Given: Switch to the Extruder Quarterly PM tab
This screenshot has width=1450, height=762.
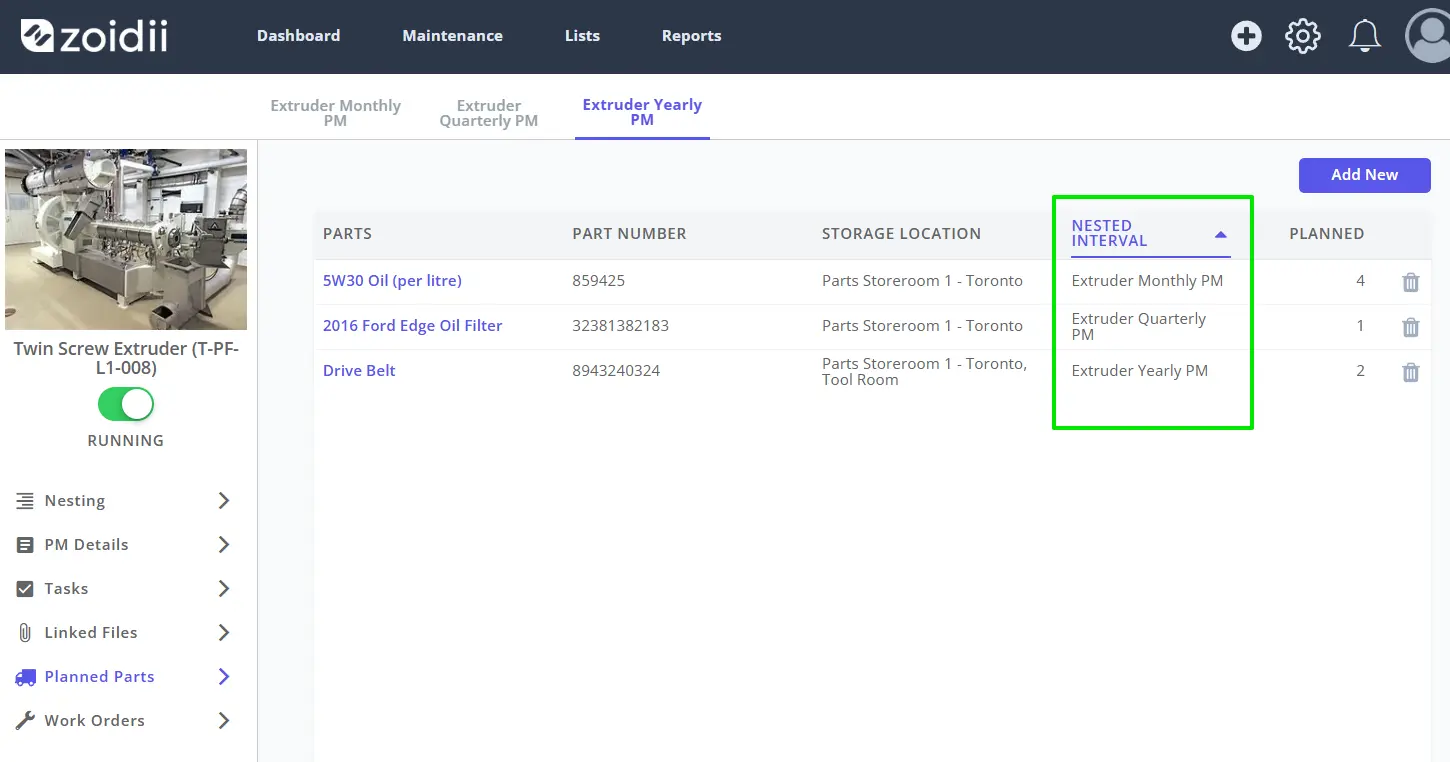Looking at the screenshot, I should point(489,113).
